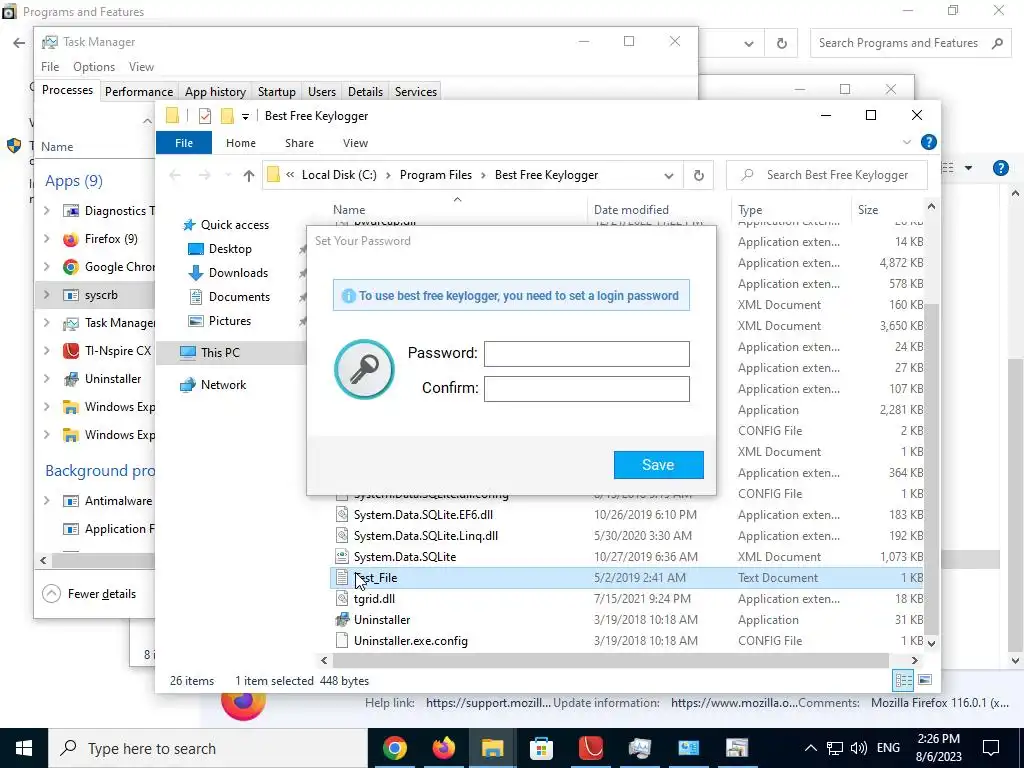Select Documents in Quick access

[239, 296]
